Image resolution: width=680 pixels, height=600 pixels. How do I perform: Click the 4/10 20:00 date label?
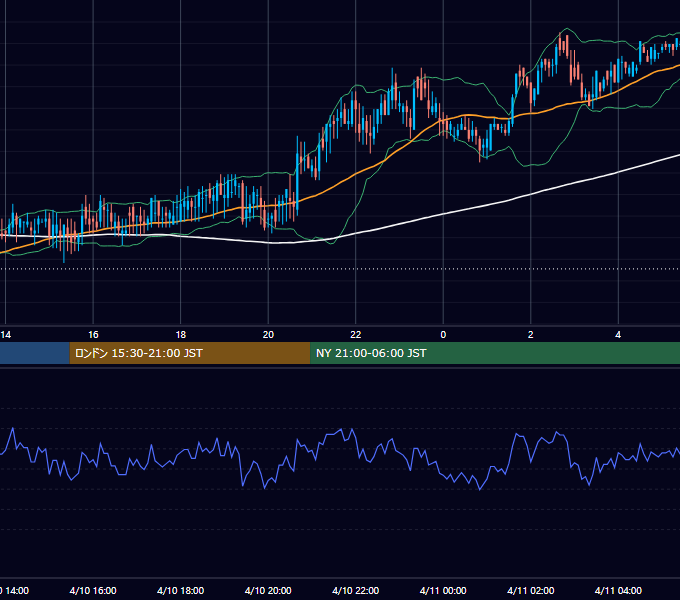click(268, 590)
